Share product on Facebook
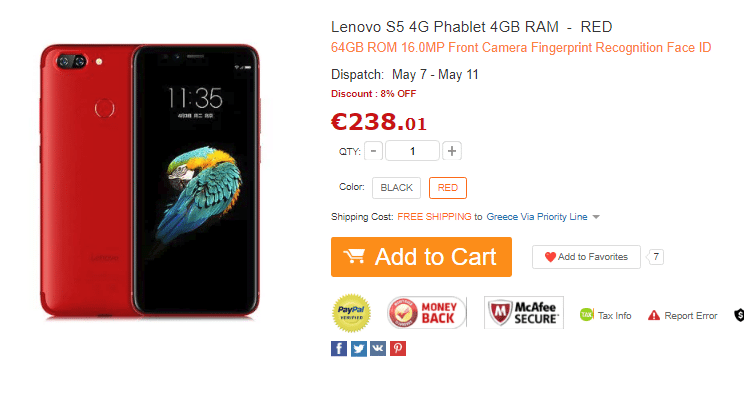 tap(339, 348)
